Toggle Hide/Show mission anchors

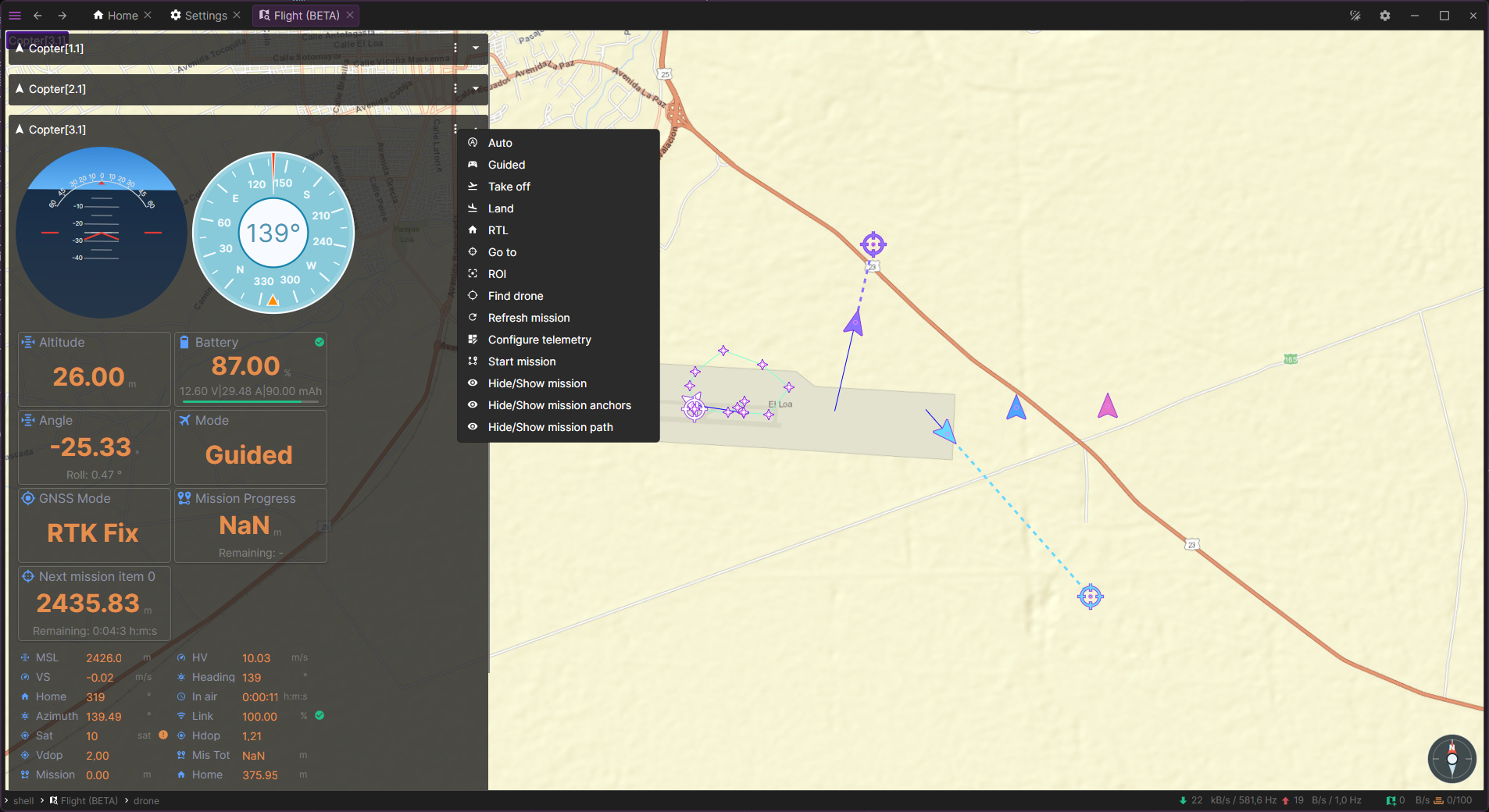coord(558,405)
